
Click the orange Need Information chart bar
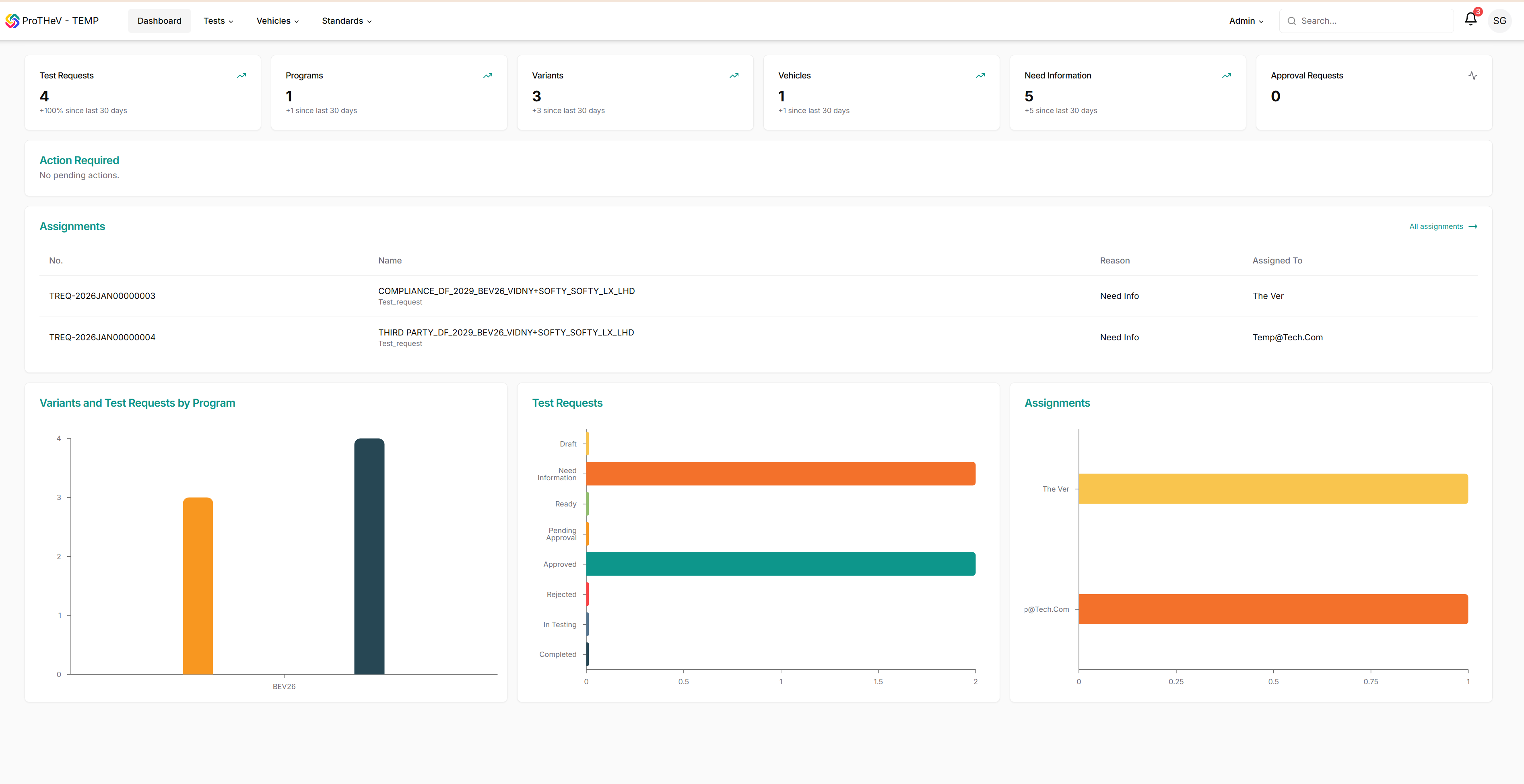point(780,473)
